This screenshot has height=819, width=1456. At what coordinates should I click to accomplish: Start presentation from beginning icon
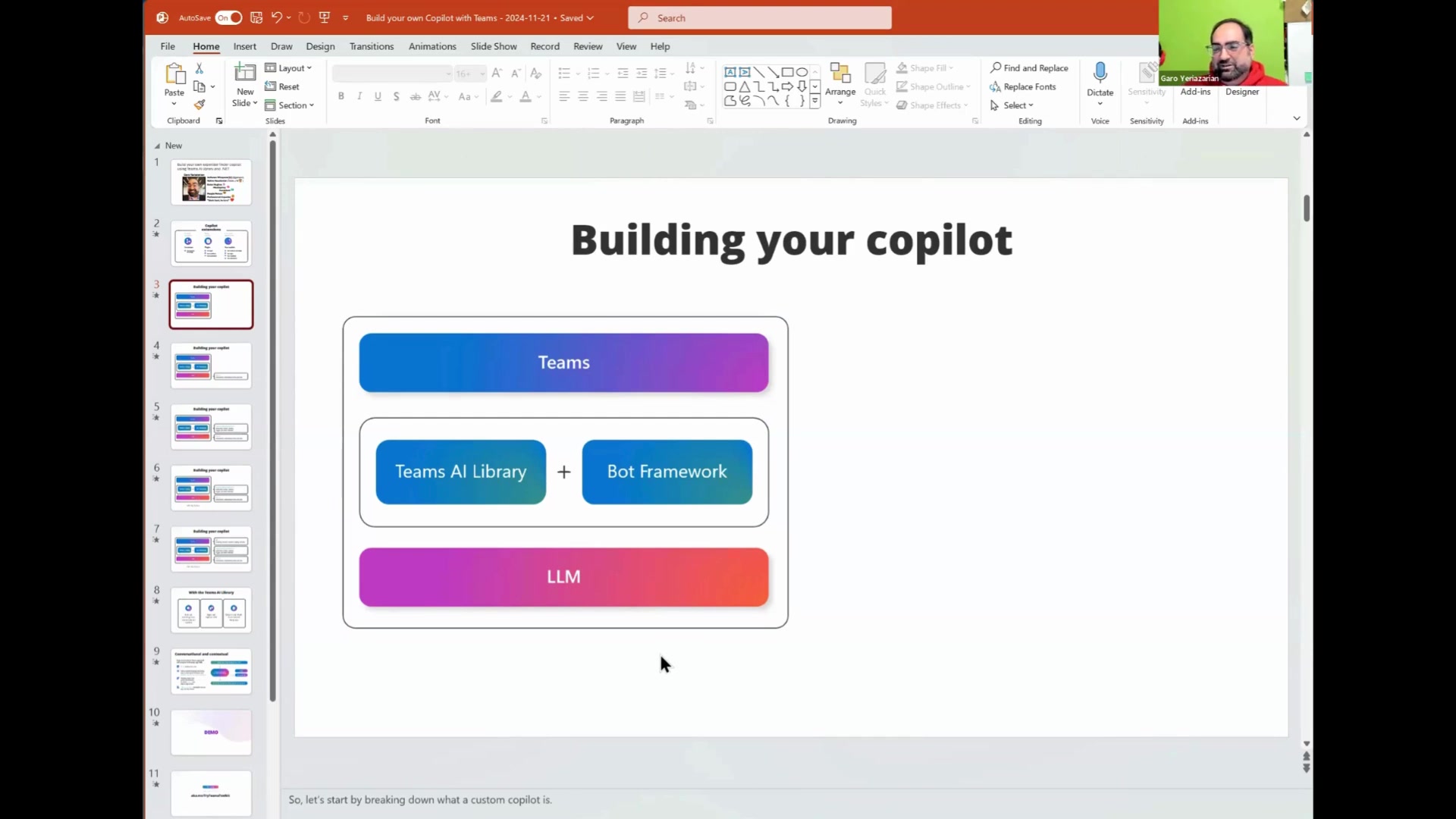pyautogui.click(x=325, y=17)
